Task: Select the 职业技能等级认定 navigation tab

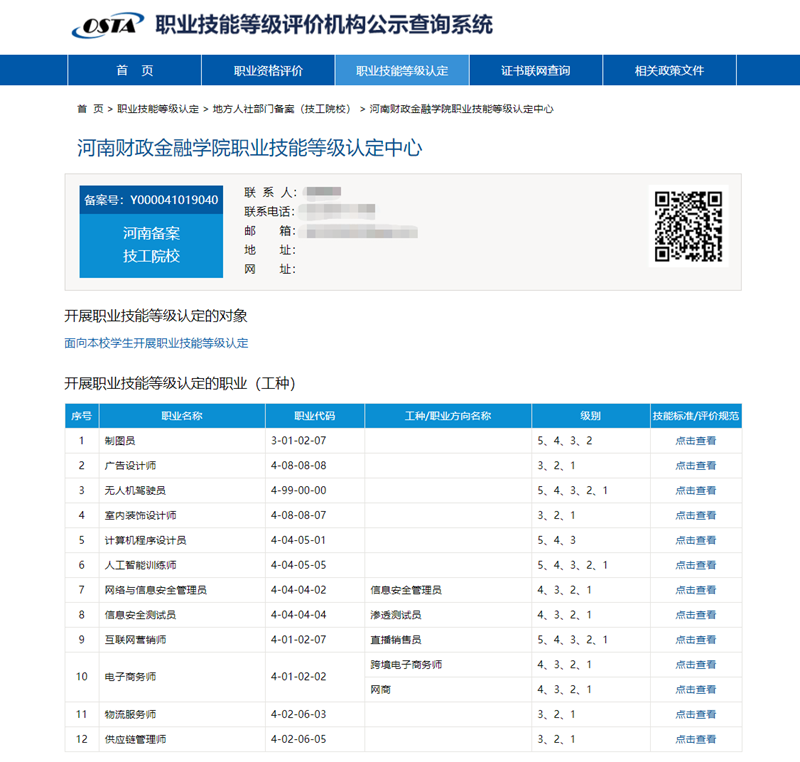Action: click(x=402, y=71)
